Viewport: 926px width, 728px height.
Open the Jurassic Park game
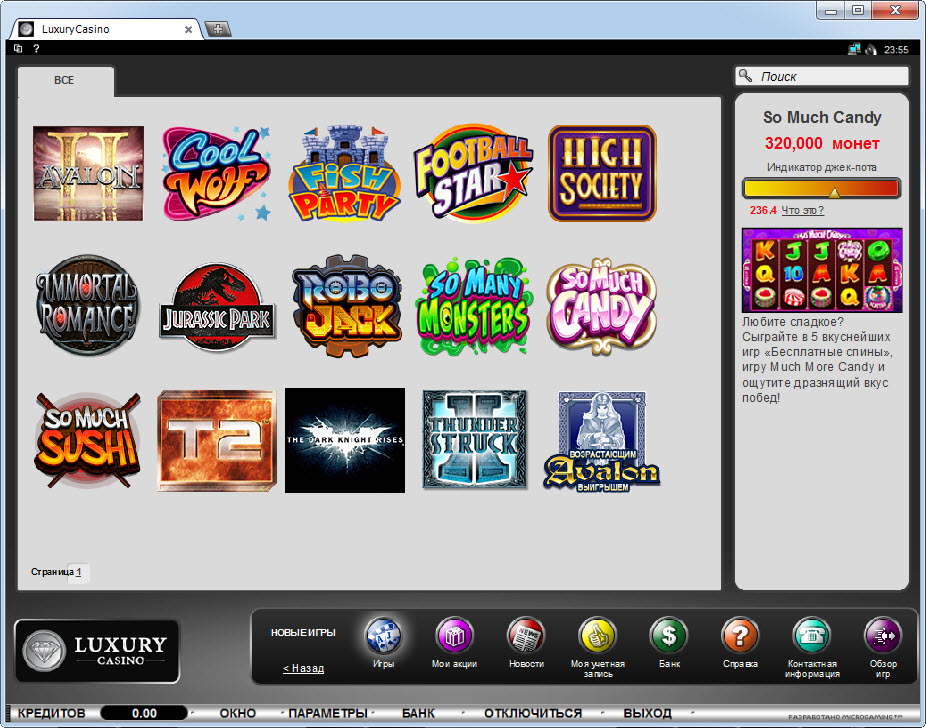coord(217,307)
